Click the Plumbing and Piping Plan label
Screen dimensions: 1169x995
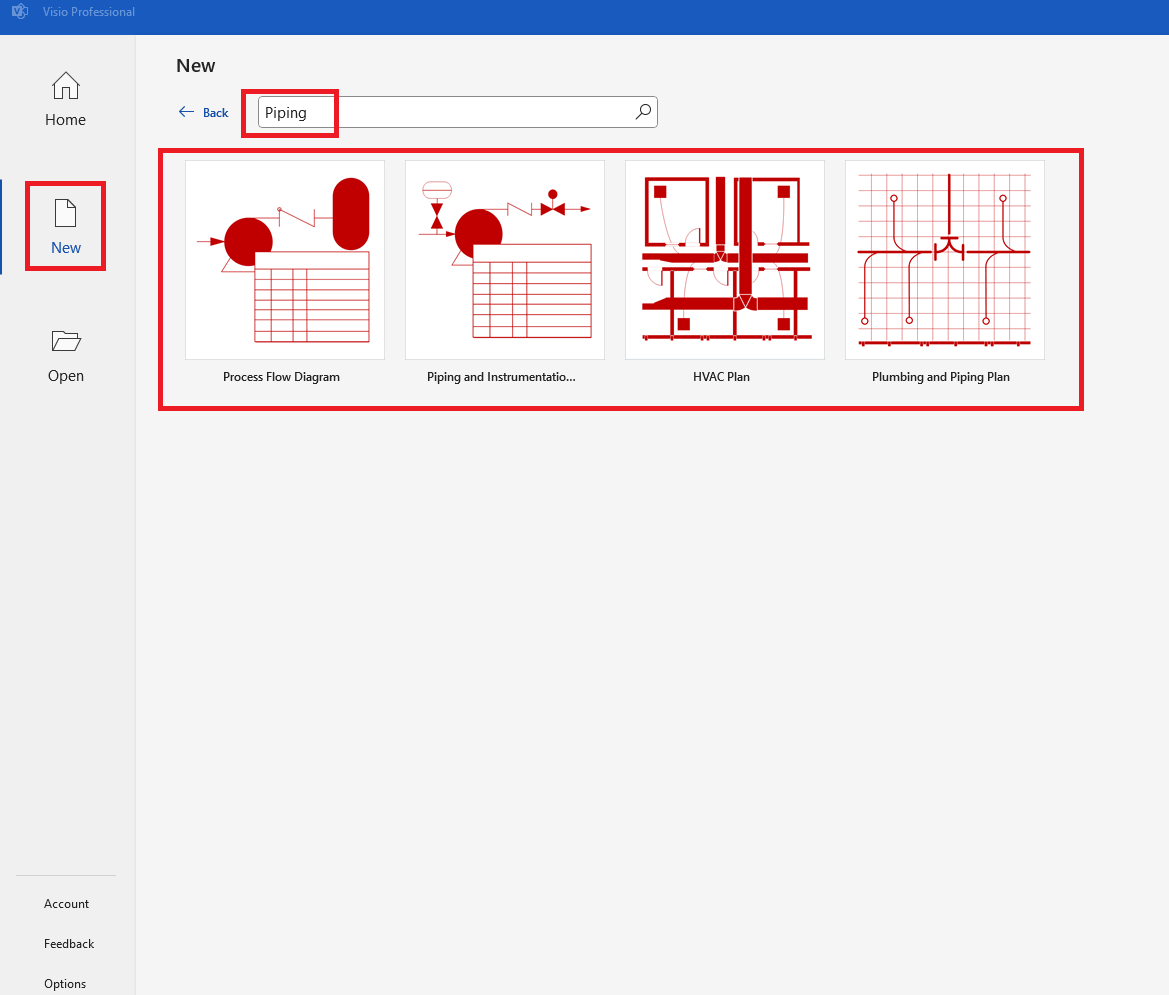[941, 377]
